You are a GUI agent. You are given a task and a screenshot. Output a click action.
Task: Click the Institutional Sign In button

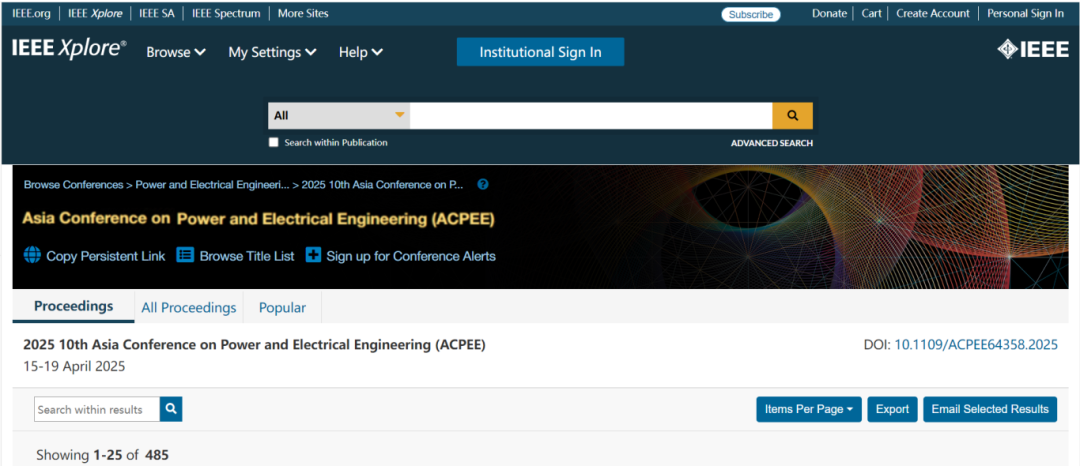pyautogui.click(x=540, y=52)
